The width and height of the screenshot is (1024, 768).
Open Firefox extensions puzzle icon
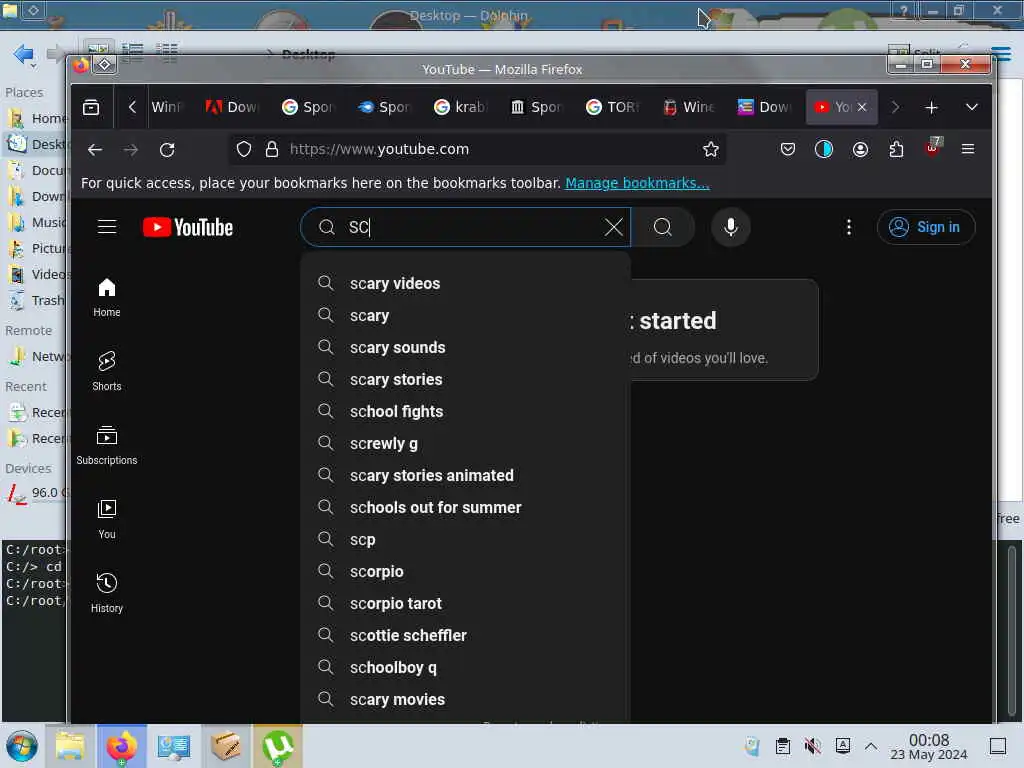pos(896,150)
